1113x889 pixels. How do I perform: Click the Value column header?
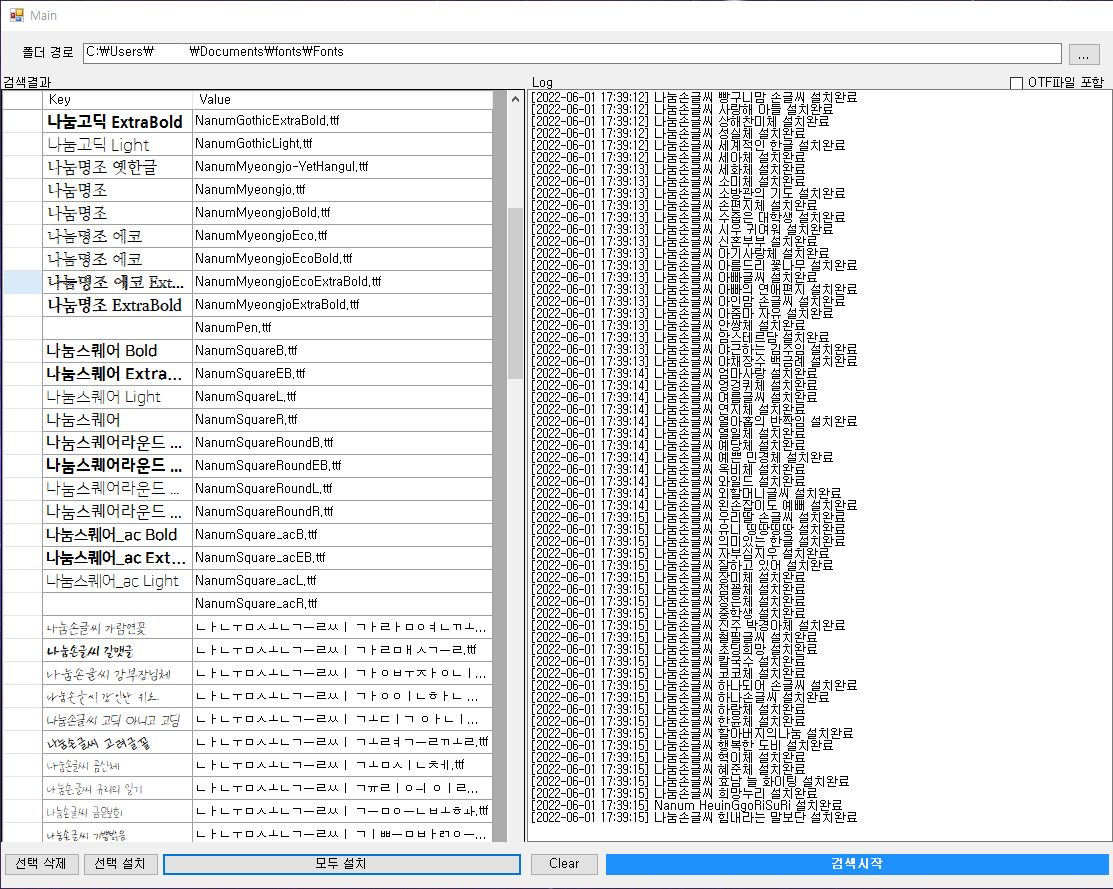(342, 99)
